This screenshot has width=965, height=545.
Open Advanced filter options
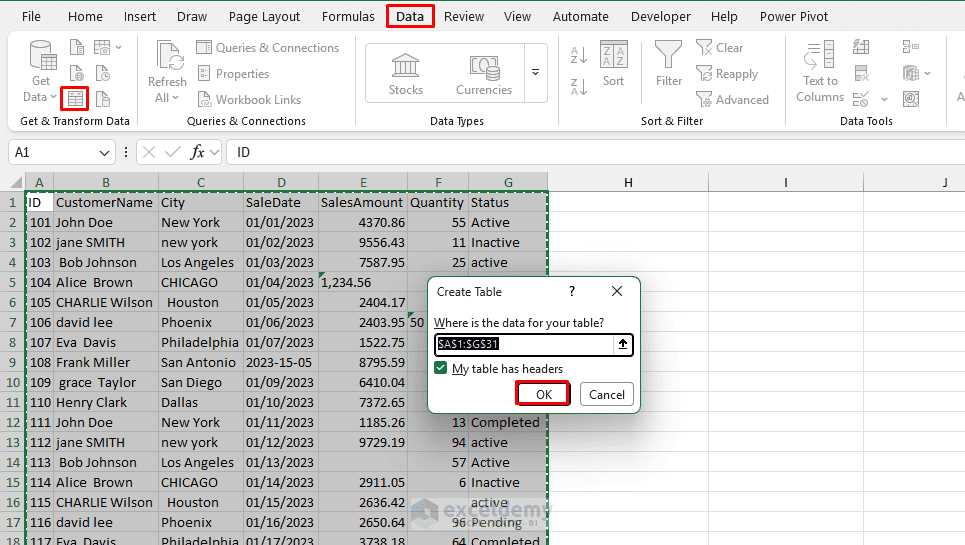pyautogui.click(x=732, y=100)
